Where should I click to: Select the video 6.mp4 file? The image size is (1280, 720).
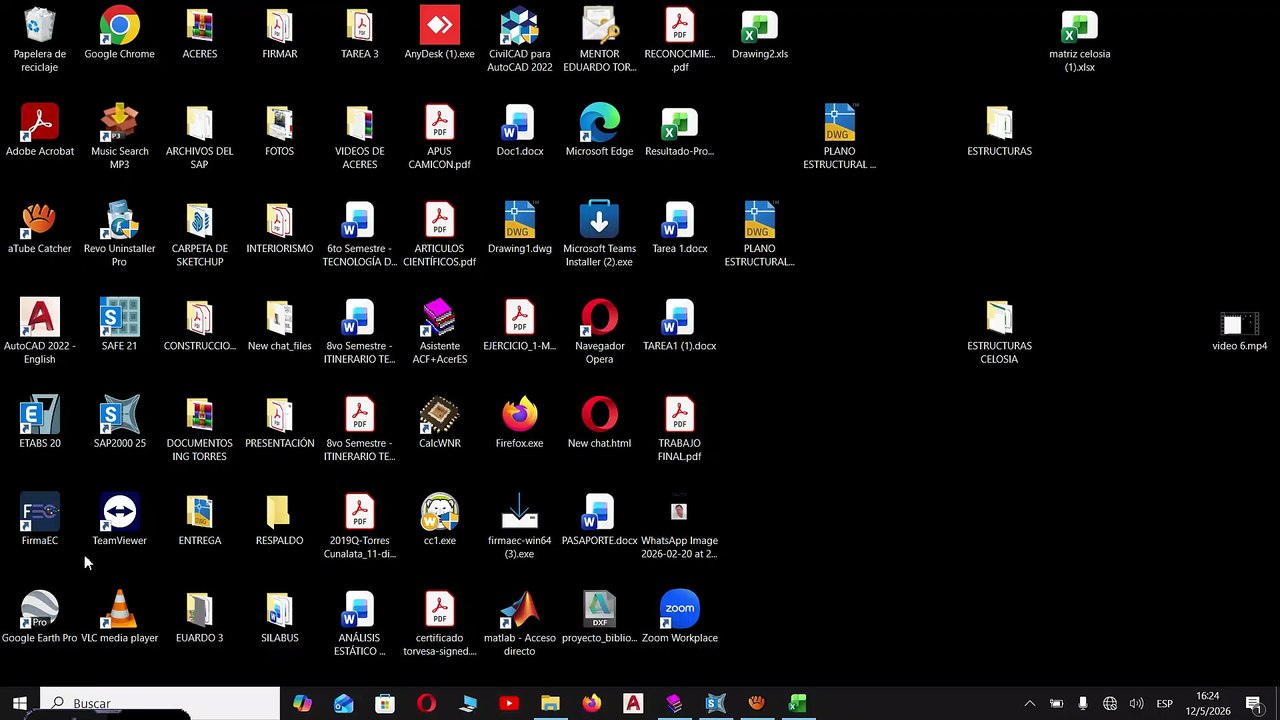click(x=1240, y=331)
